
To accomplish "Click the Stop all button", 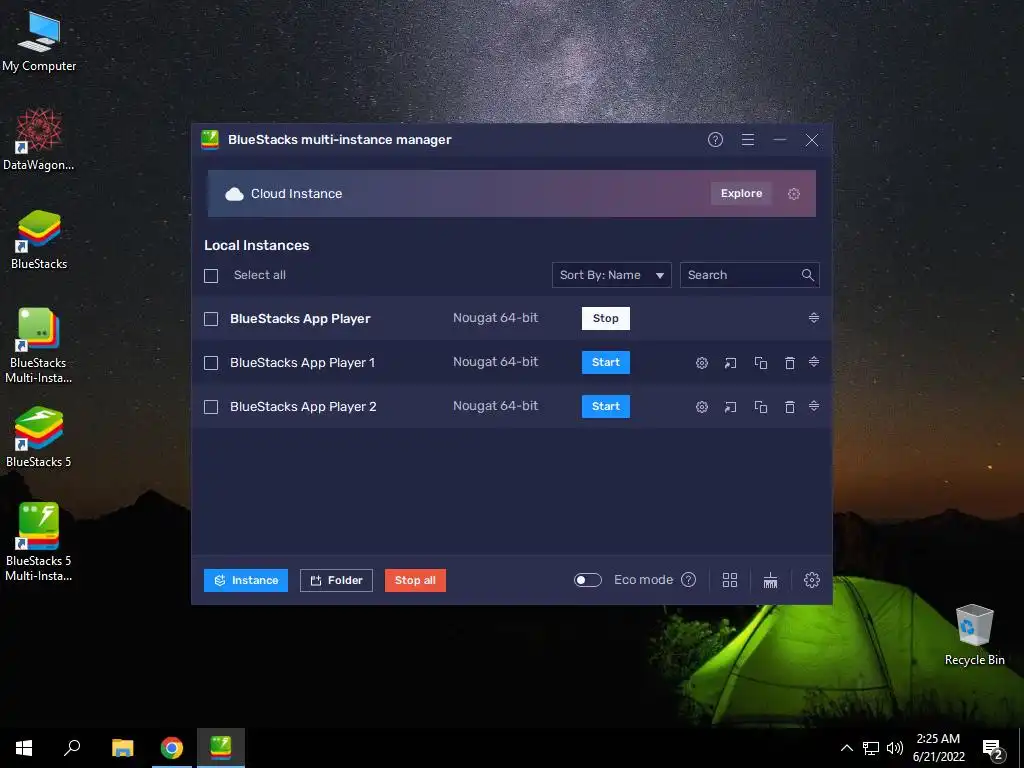I will [415, 580].
